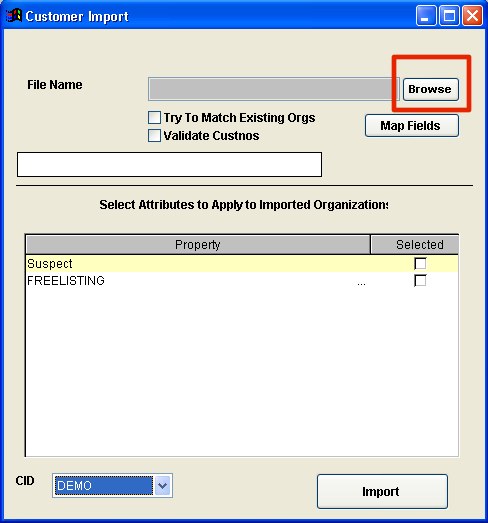Enable Try To Match Existing Orgs
Image resolution: width=488 pixels, height=523 pixels.
(x=154, y=118)
